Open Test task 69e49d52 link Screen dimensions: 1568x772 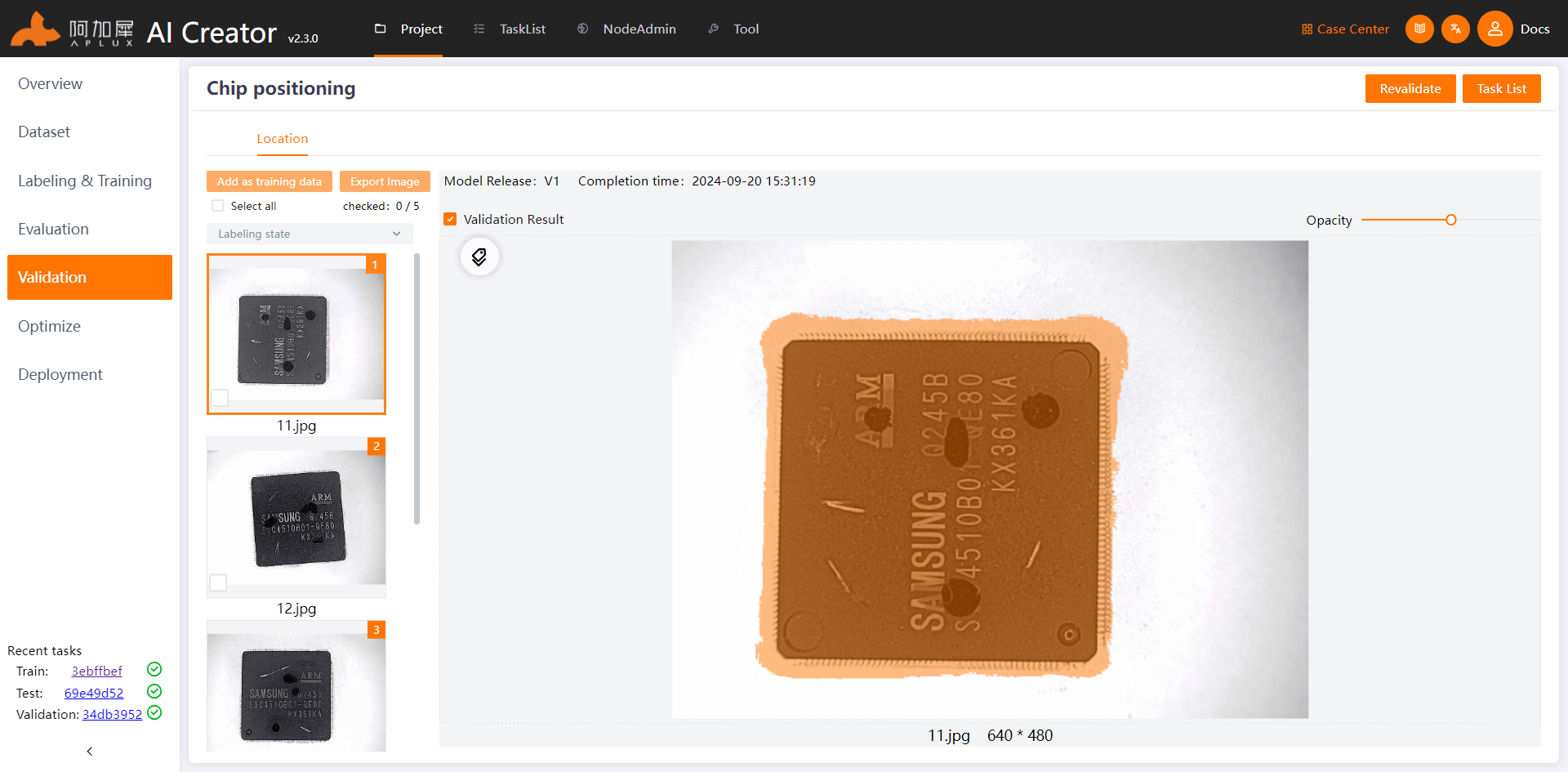pos(94,693)
